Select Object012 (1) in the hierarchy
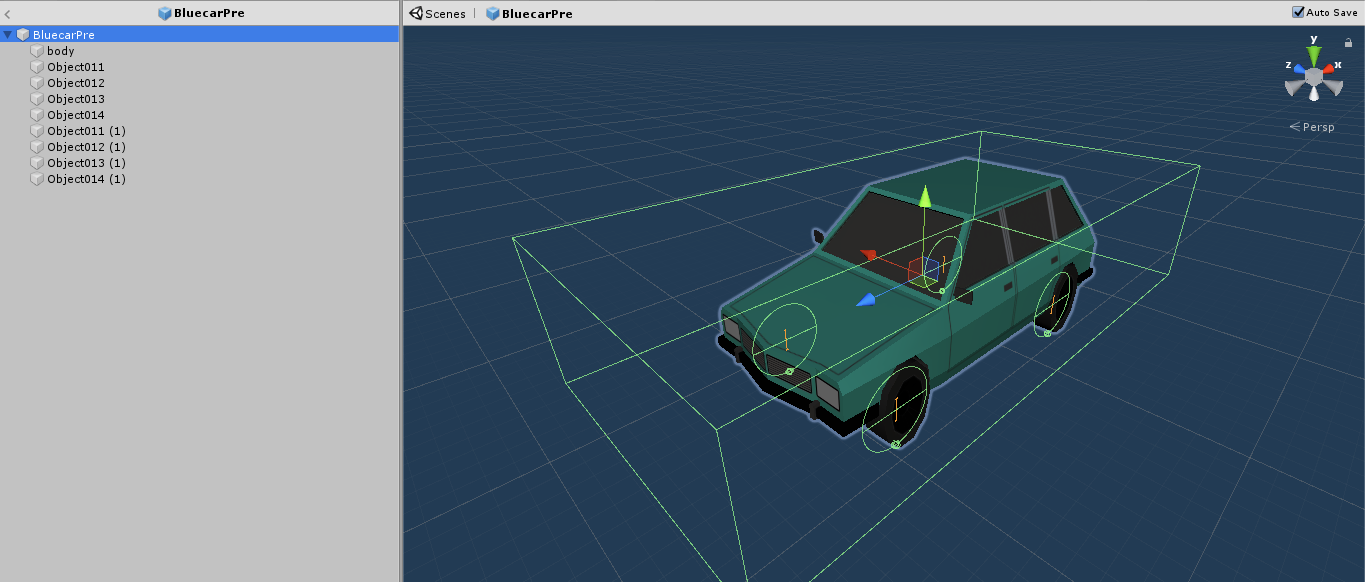This screenshot has width=1365, height=582. pyautogui.click(x=87, y=147)
